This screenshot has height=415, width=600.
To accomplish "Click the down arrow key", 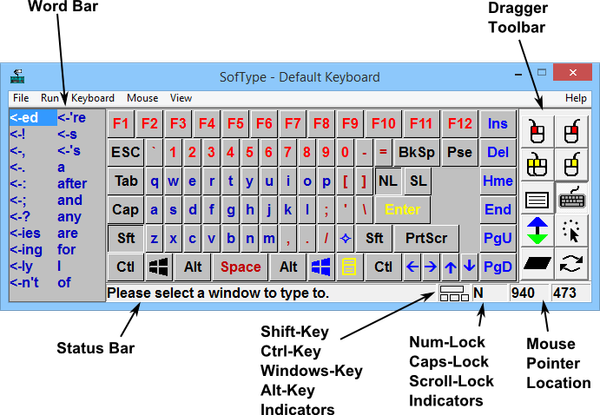I will coord(469,267).
